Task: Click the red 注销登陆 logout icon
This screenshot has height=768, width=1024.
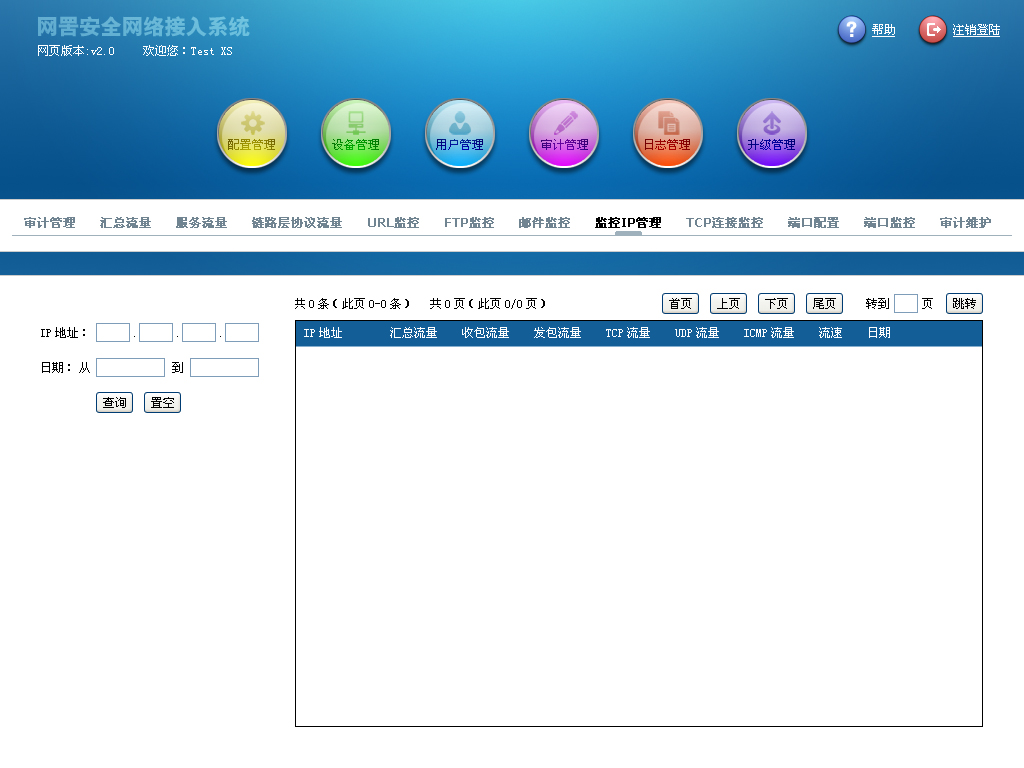Action: (932, 30)
